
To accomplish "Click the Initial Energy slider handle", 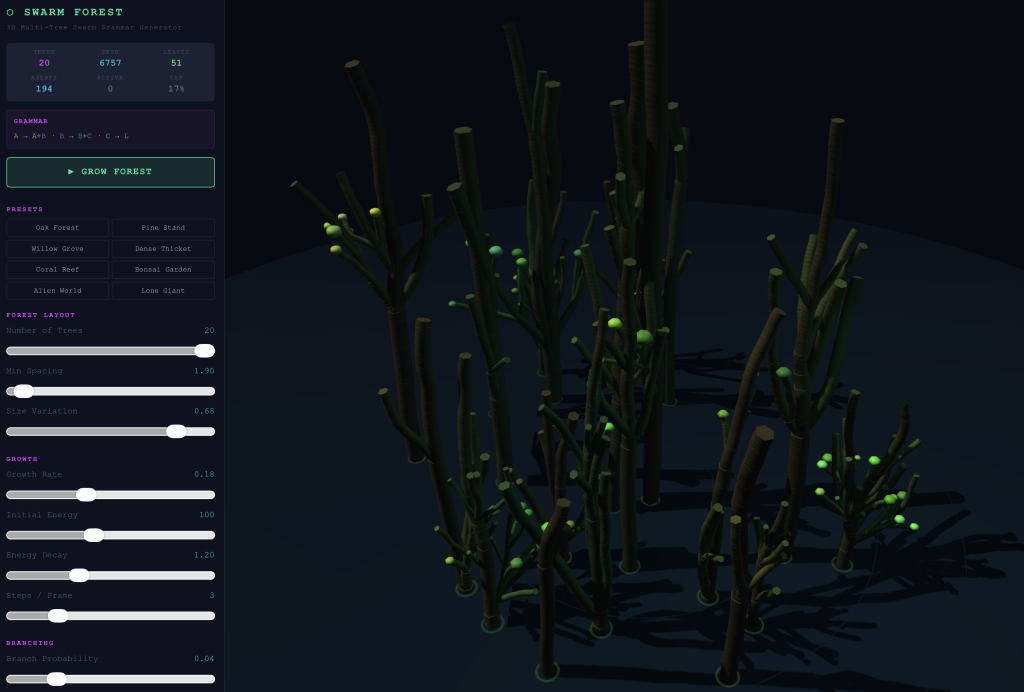I will coord(93,535).
